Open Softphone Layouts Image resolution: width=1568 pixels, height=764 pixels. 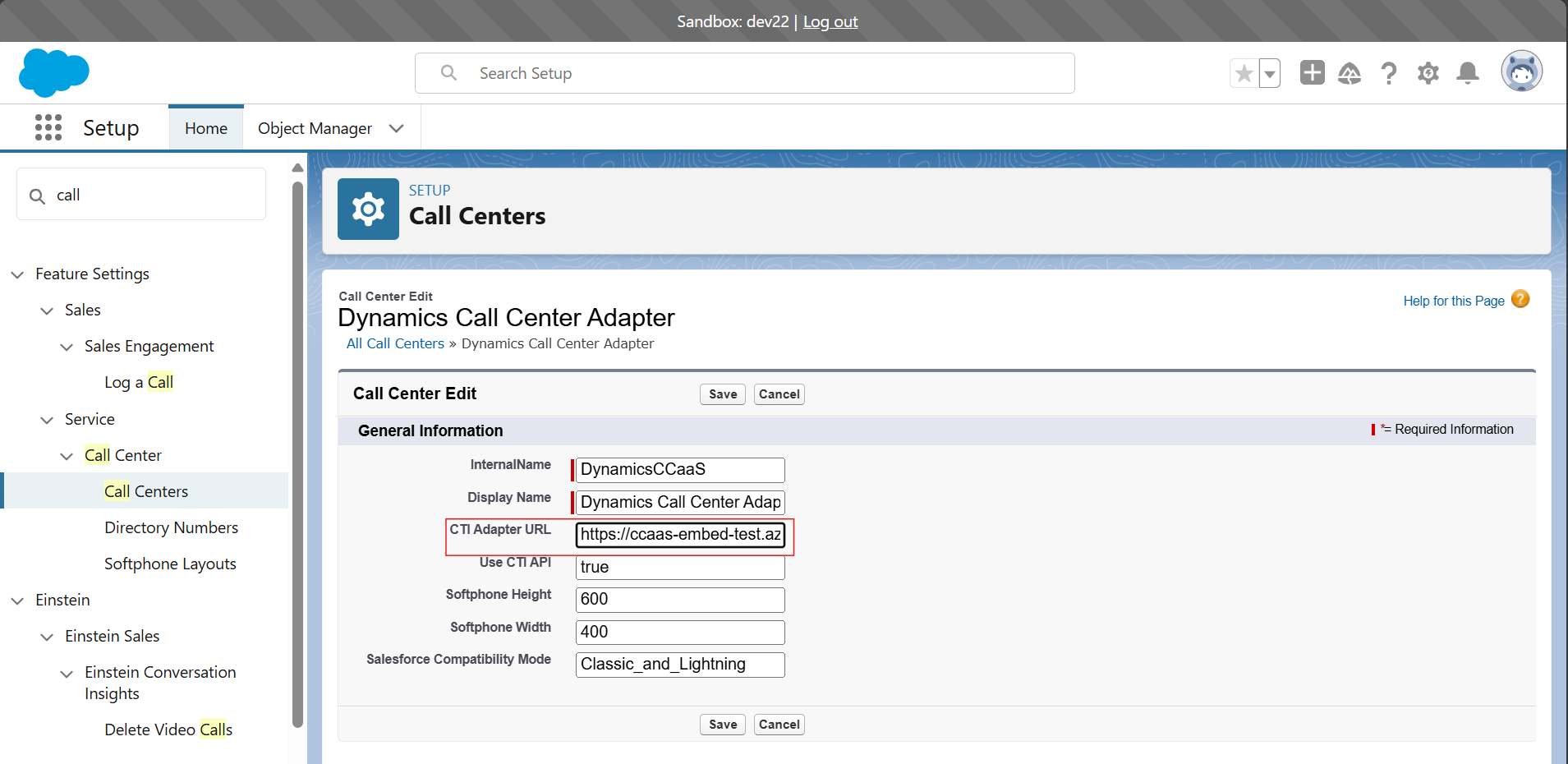(170, 564)
